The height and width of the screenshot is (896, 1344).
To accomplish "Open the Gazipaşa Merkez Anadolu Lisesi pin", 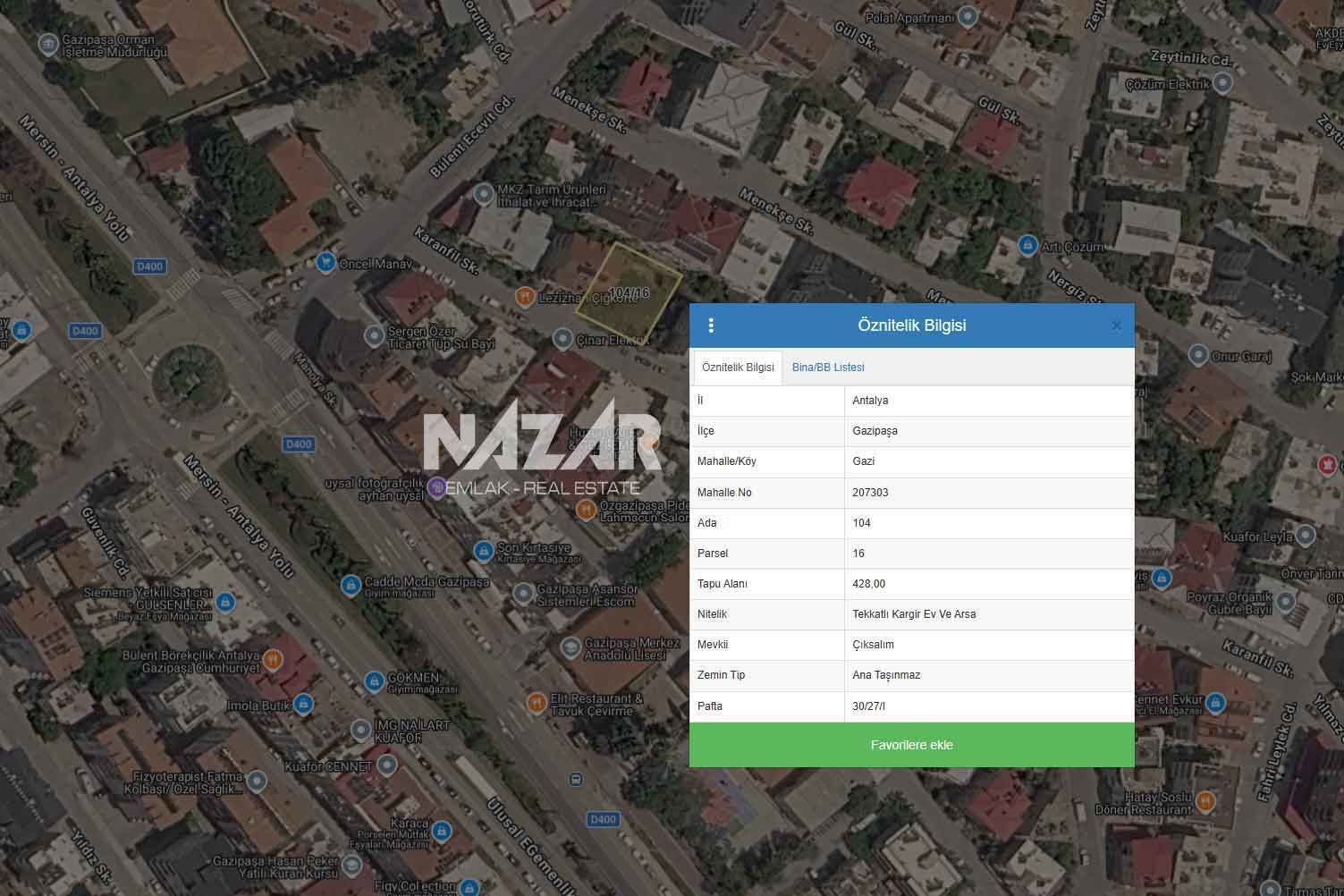I will point(571,647).
